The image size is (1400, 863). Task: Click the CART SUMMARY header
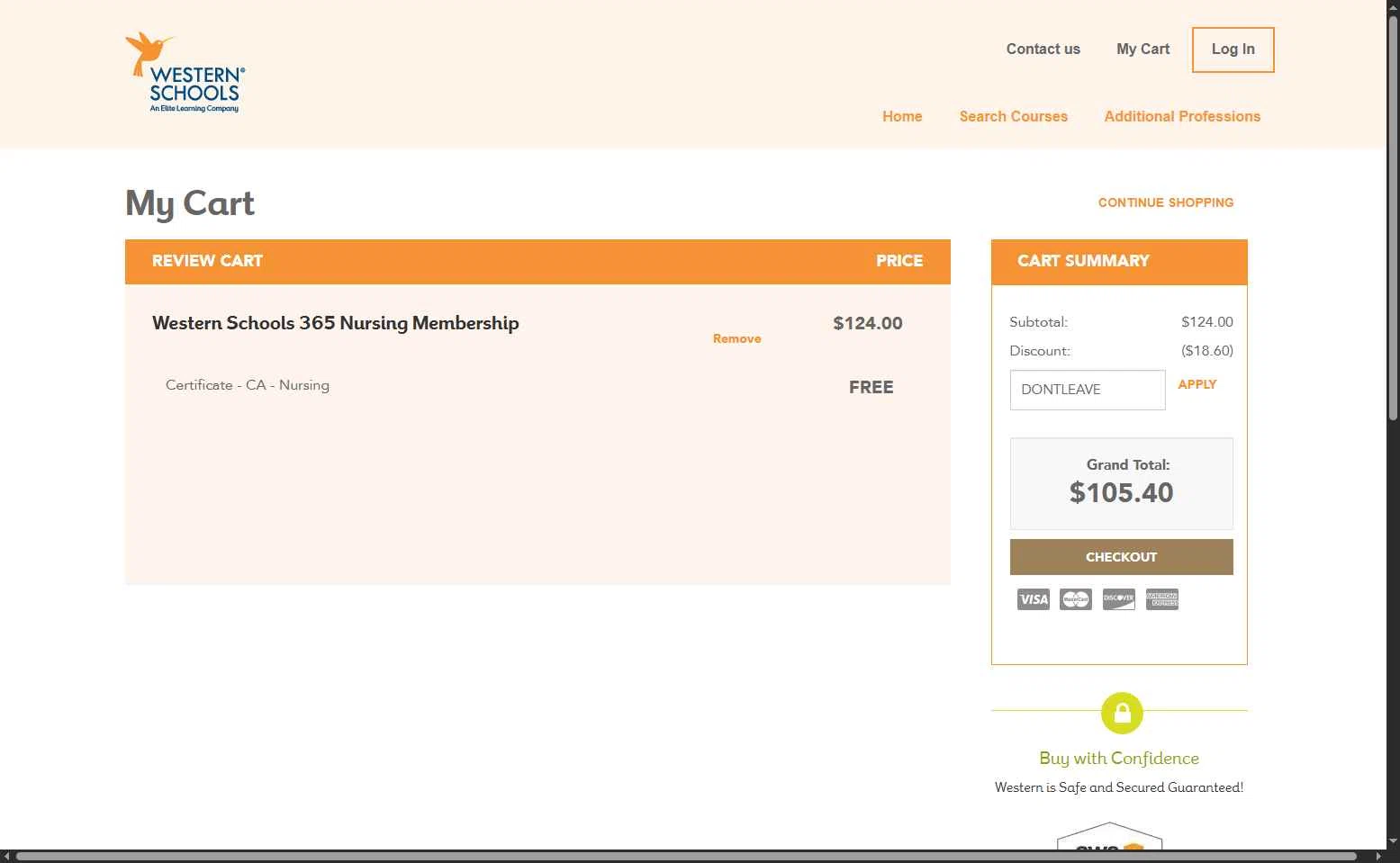click(1083, 261)
